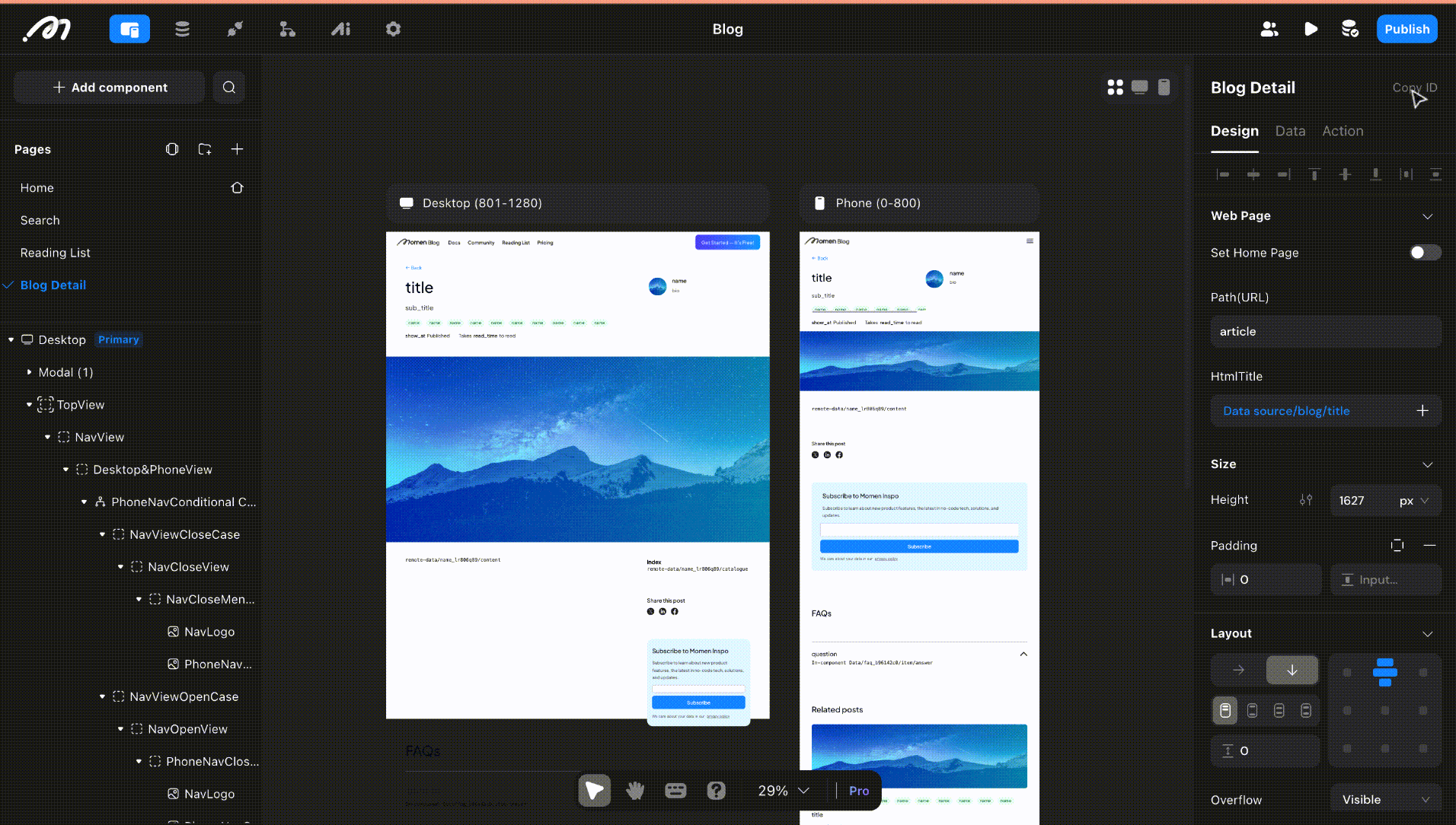The width and height of the screenshot is (1456, 825).
Task: Open settings gear in top toolbar
Action: pos(393,29)
